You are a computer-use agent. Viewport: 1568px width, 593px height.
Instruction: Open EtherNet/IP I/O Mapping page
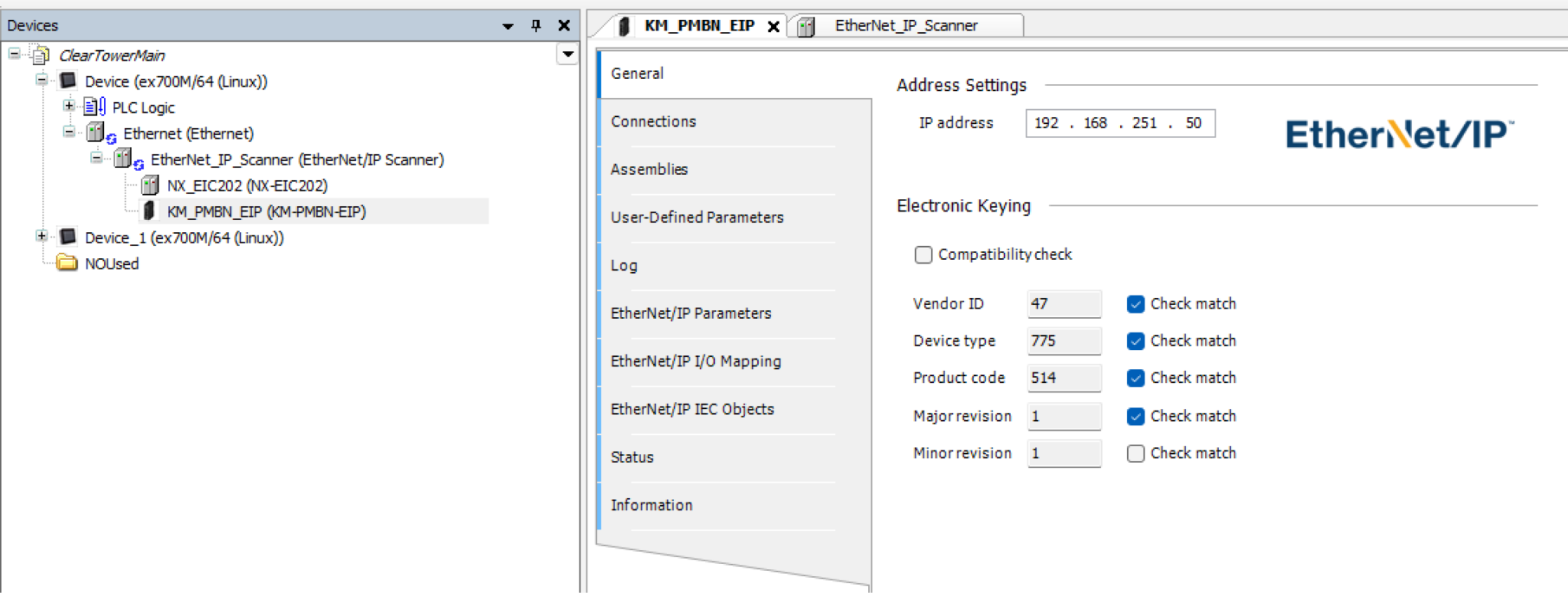695,361
